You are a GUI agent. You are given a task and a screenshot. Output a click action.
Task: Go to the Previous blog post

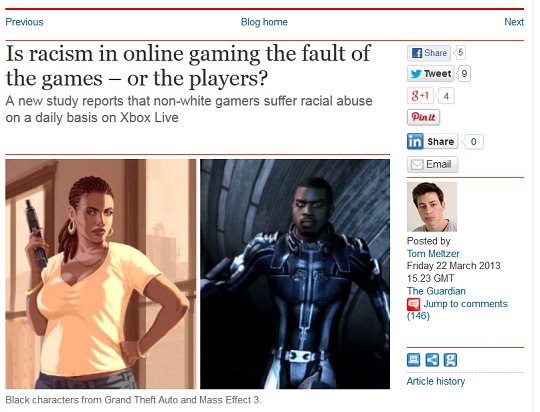(x=24, y=22)
